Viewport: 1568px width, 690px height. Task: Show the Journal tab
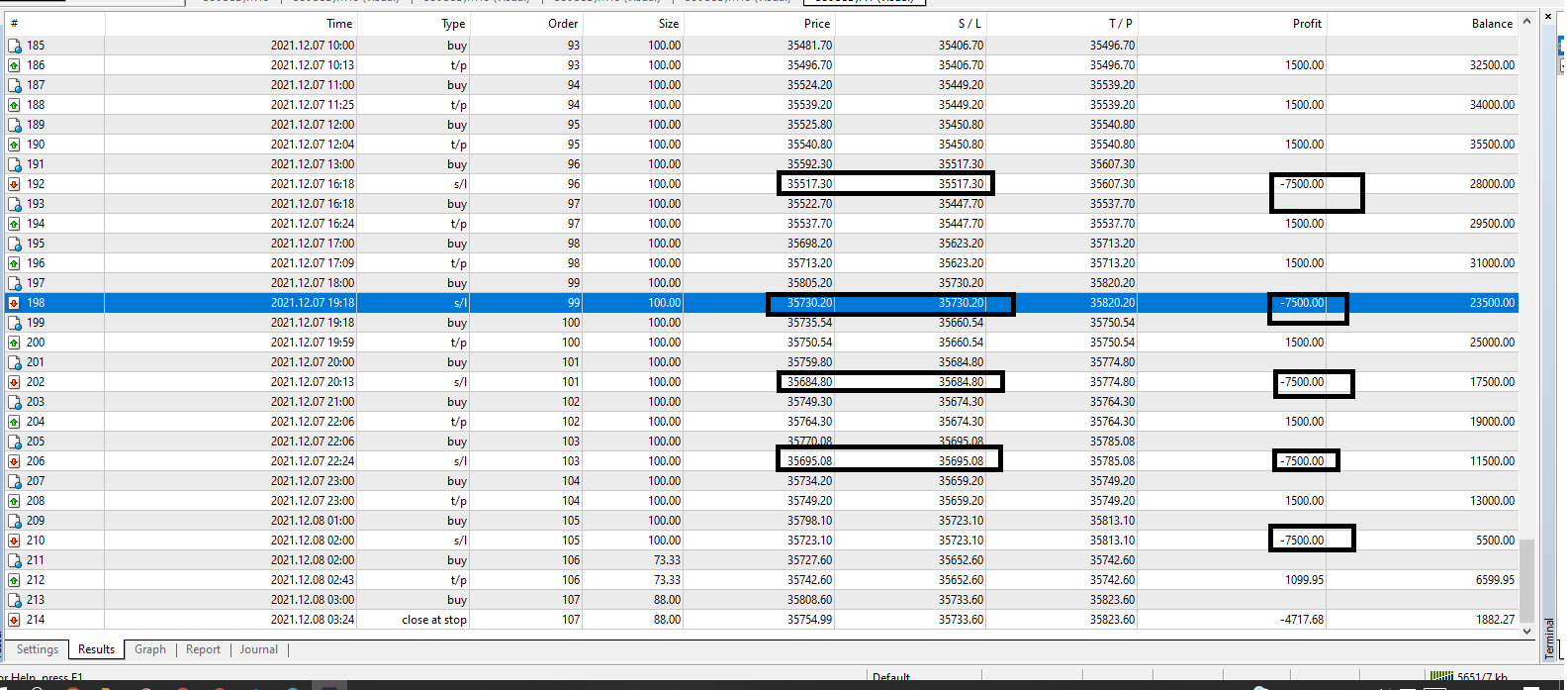click(258, 649)
